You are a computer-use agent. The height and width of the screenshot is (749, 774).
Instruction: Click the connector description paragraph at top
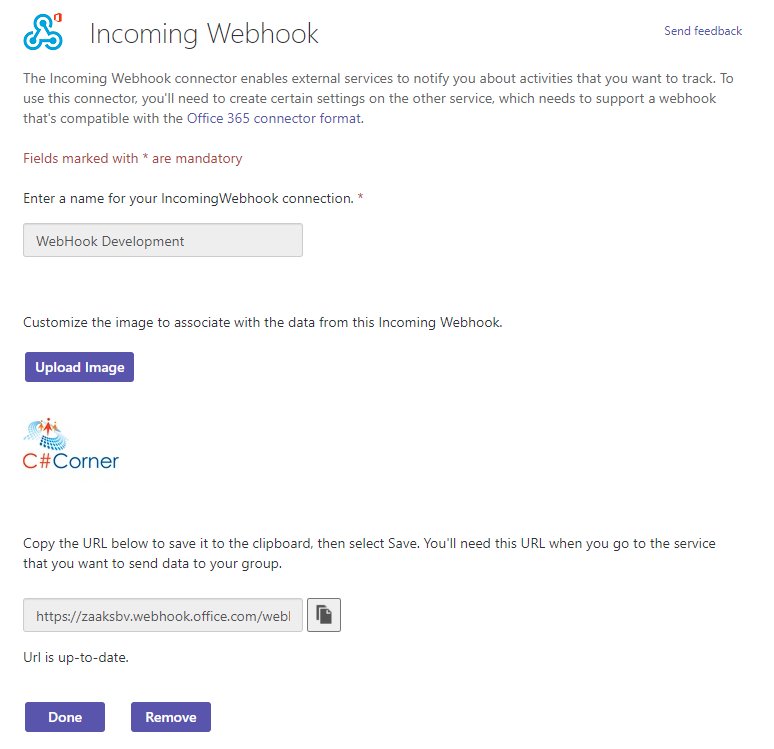click(379, 98)
